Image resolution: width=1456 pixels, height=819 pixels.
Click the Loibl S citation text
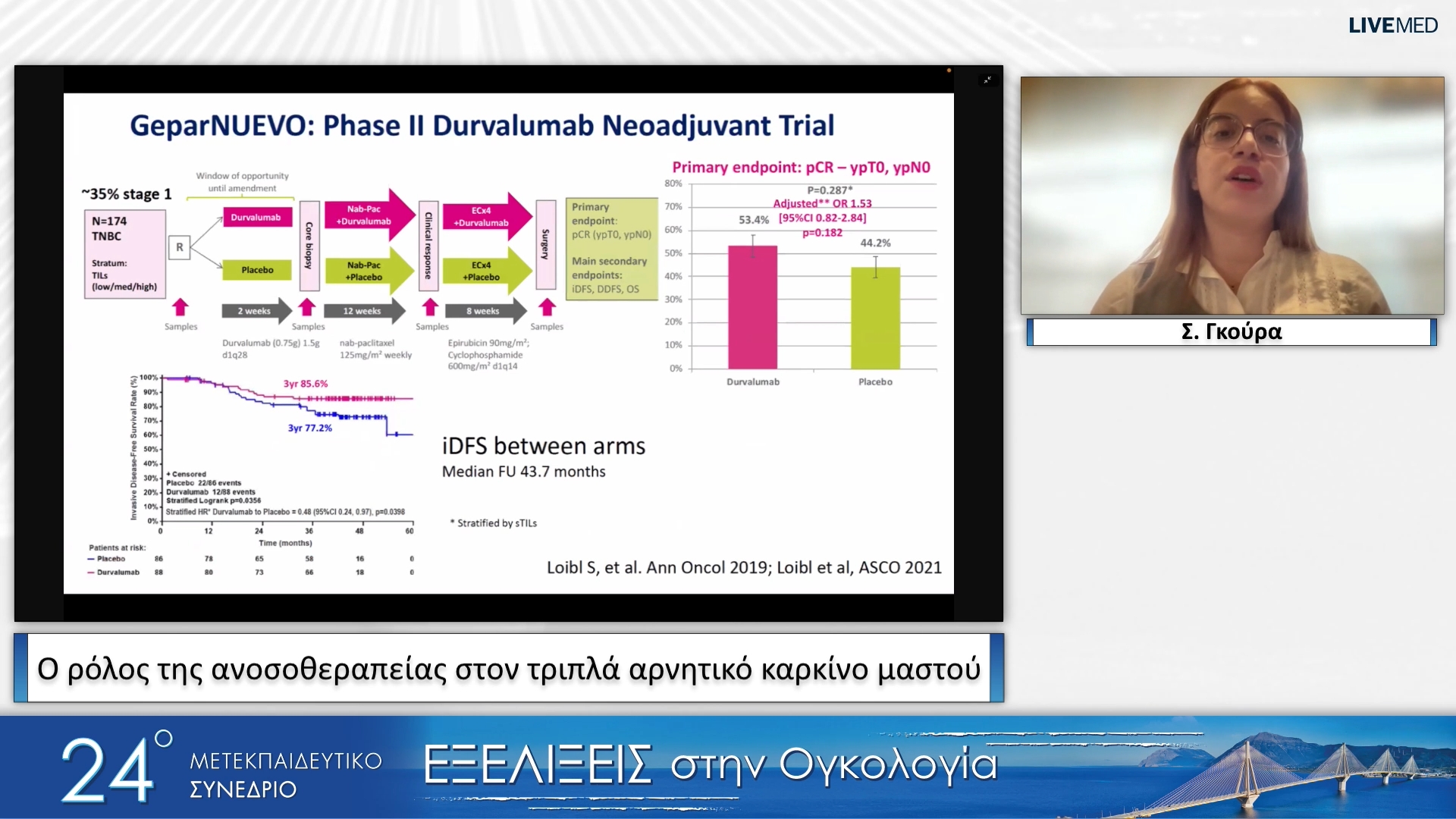744,567
